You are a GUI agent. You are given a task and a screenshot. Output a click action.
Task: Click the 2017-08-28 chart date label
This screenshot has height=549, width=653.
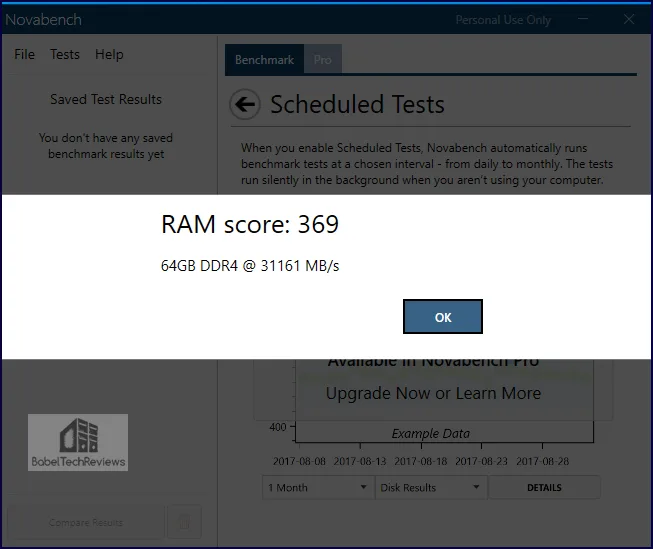542,461
